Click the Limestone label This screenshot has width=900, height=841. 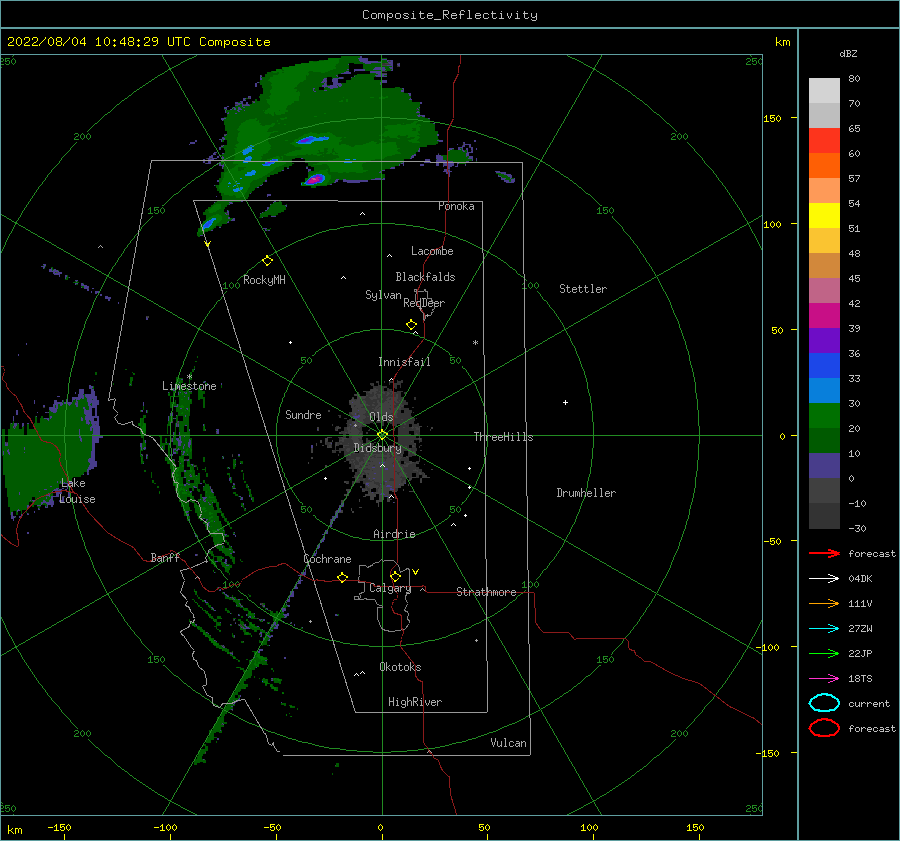pyautogui.click(x=189, y=386)
